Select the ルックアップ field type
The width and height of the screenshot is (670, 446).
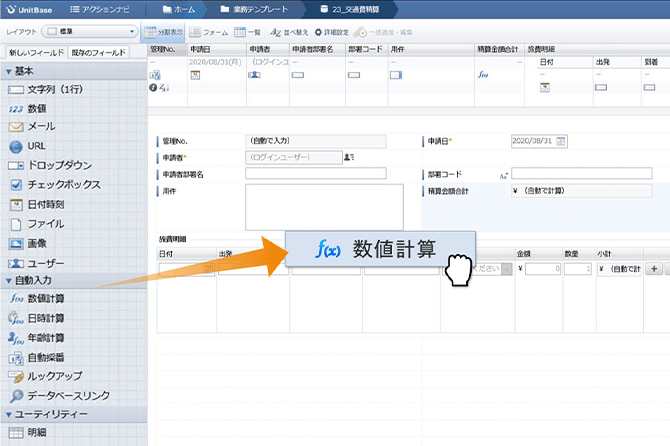coord(46,376)
